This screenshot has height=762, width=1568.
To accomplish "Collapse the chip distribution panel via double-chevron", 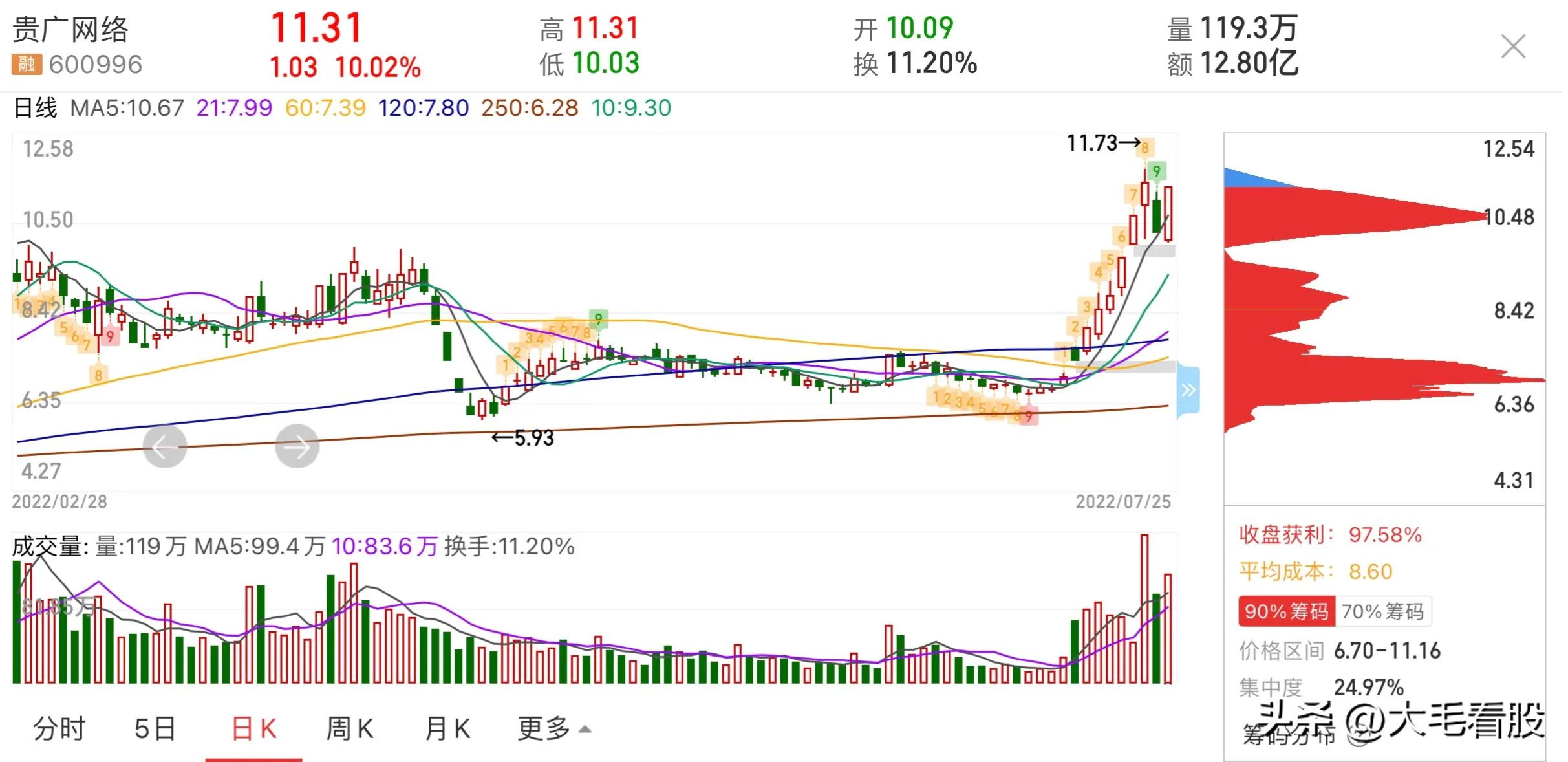I will (1188, 389).
